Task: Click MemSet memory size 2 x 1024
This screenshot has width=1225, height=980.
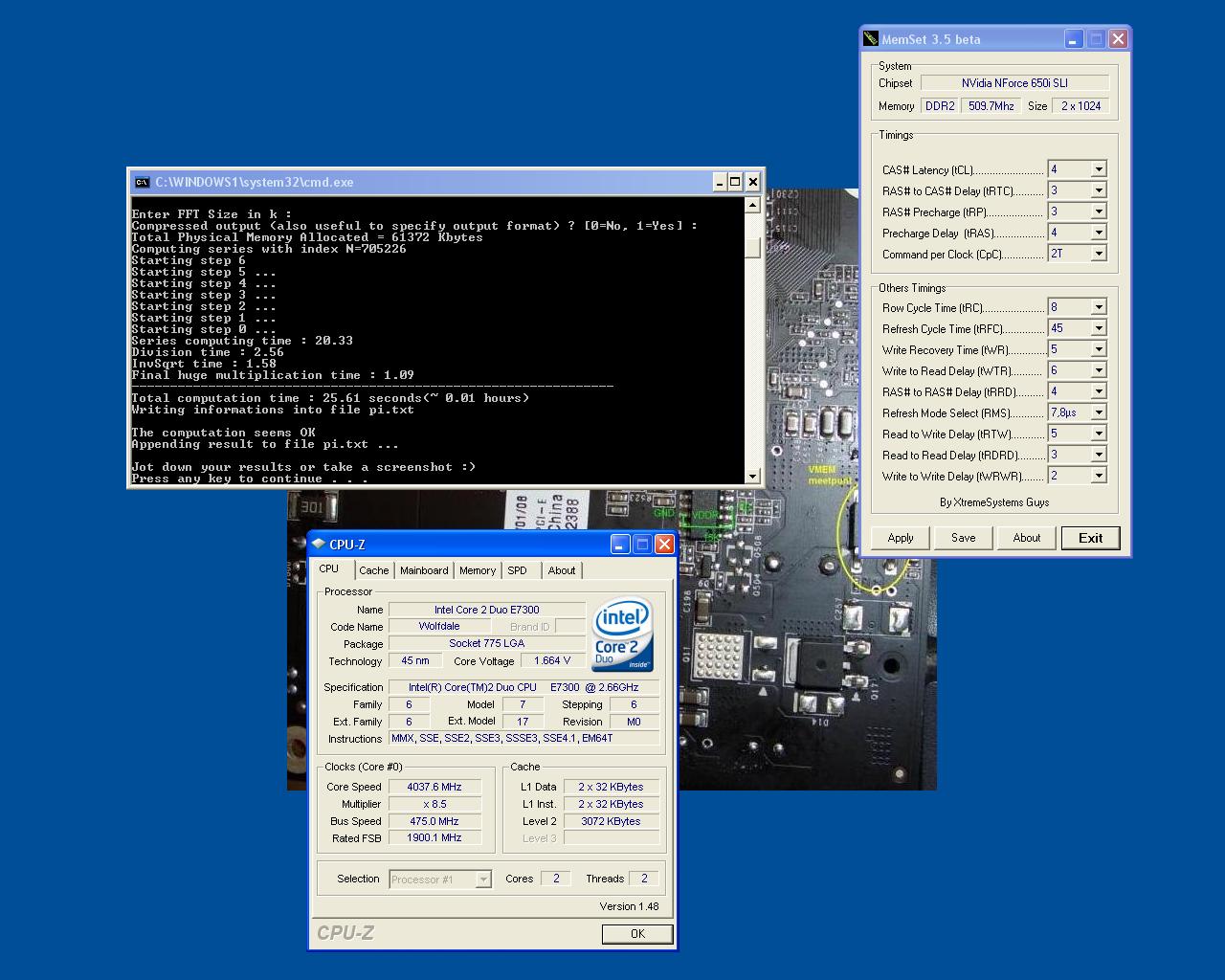Action: click(1080, 106)
